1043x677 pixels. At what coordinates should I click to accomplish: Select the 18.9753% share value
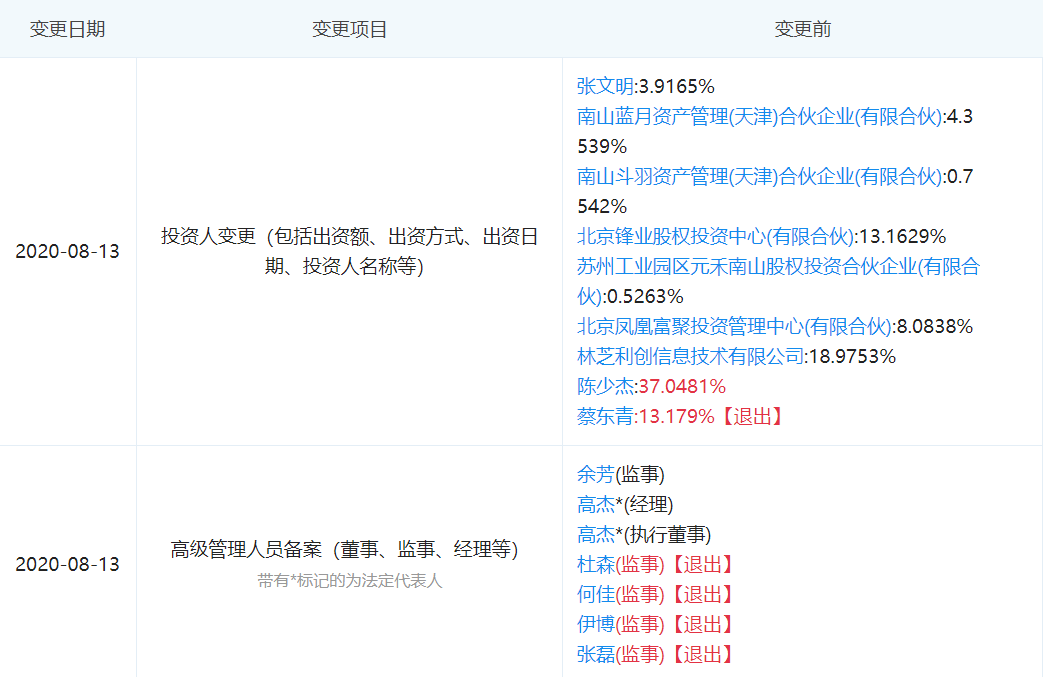852,356
